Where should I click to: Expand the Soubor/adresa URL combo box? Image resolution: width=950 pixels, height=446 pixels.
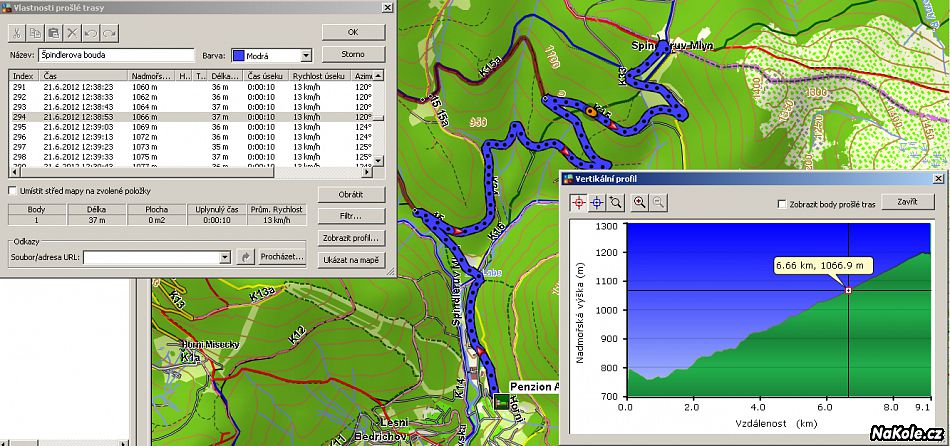[x=225, y=258]
